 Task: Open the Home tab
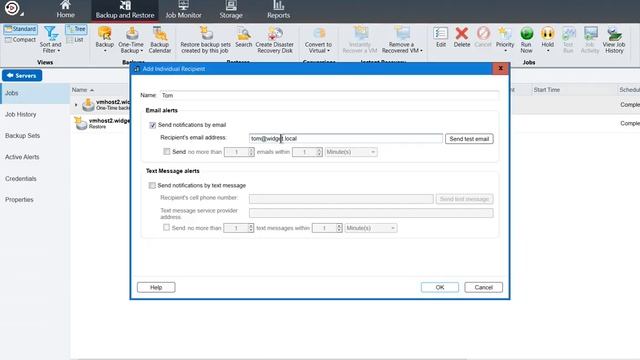(65, 10)
